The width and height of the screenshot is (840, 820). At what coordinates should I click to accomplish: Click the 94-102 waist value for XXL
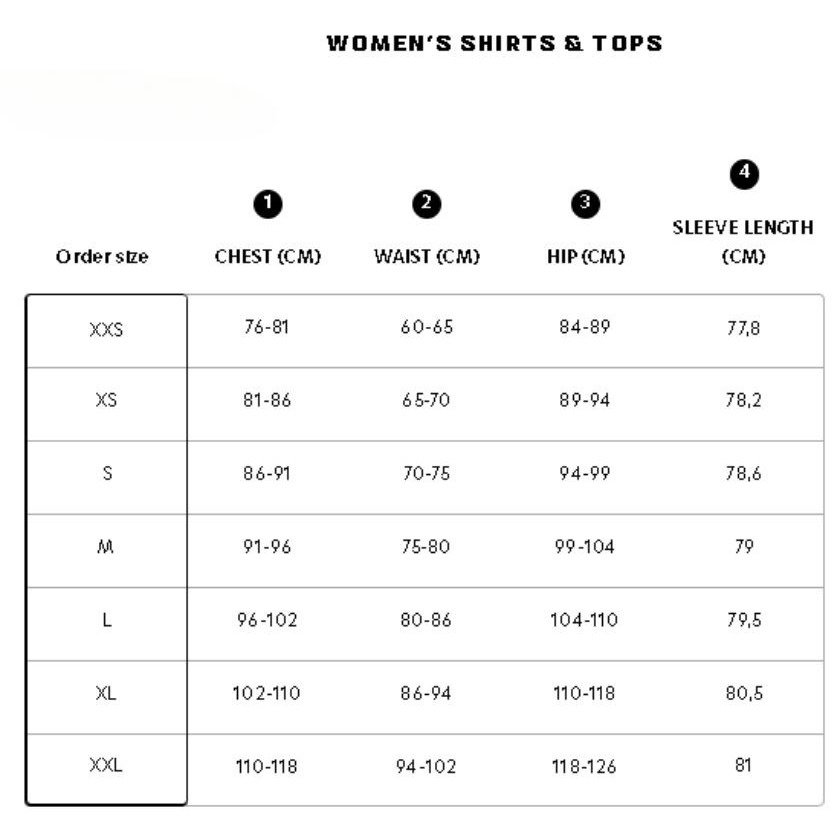coord(426,767)
